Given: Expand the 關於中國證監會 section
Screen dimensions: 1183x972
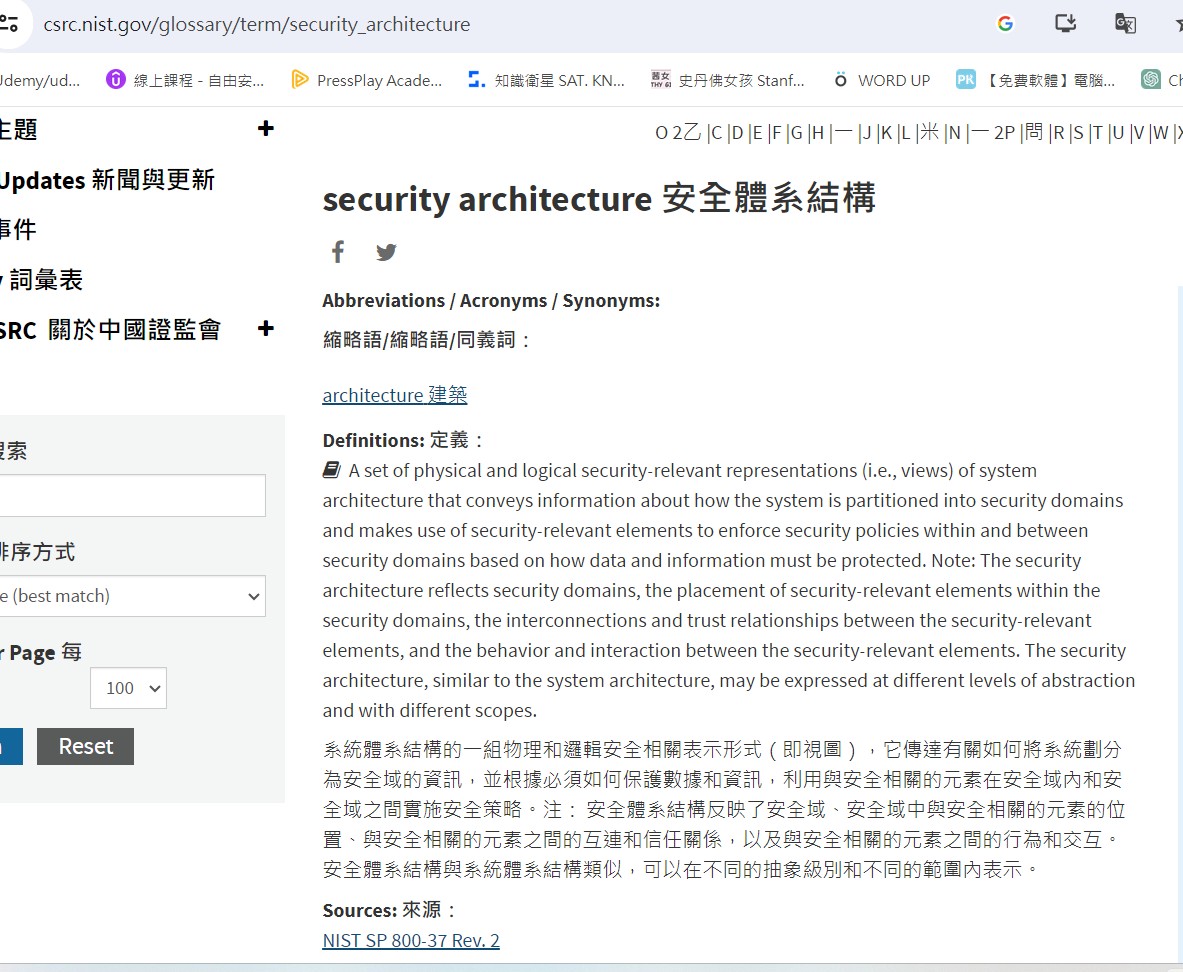Looking at the screenshot, I should (x=265, y=329).
